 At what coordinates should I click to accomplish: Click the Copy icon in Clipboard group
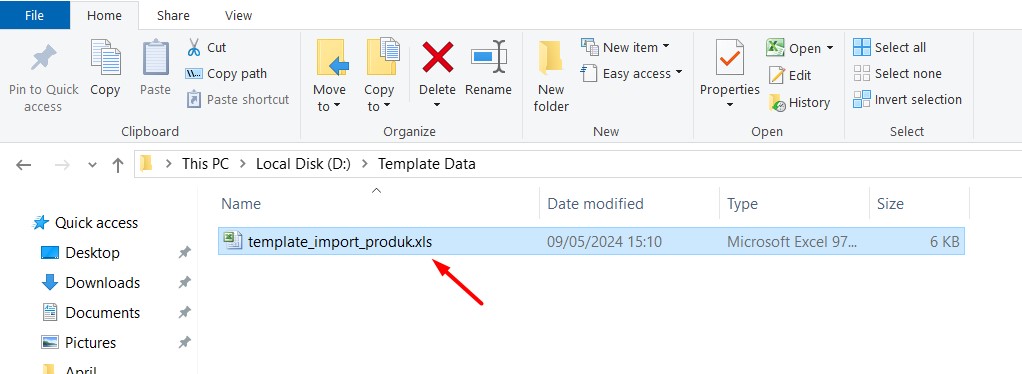(x=105, y=57)
